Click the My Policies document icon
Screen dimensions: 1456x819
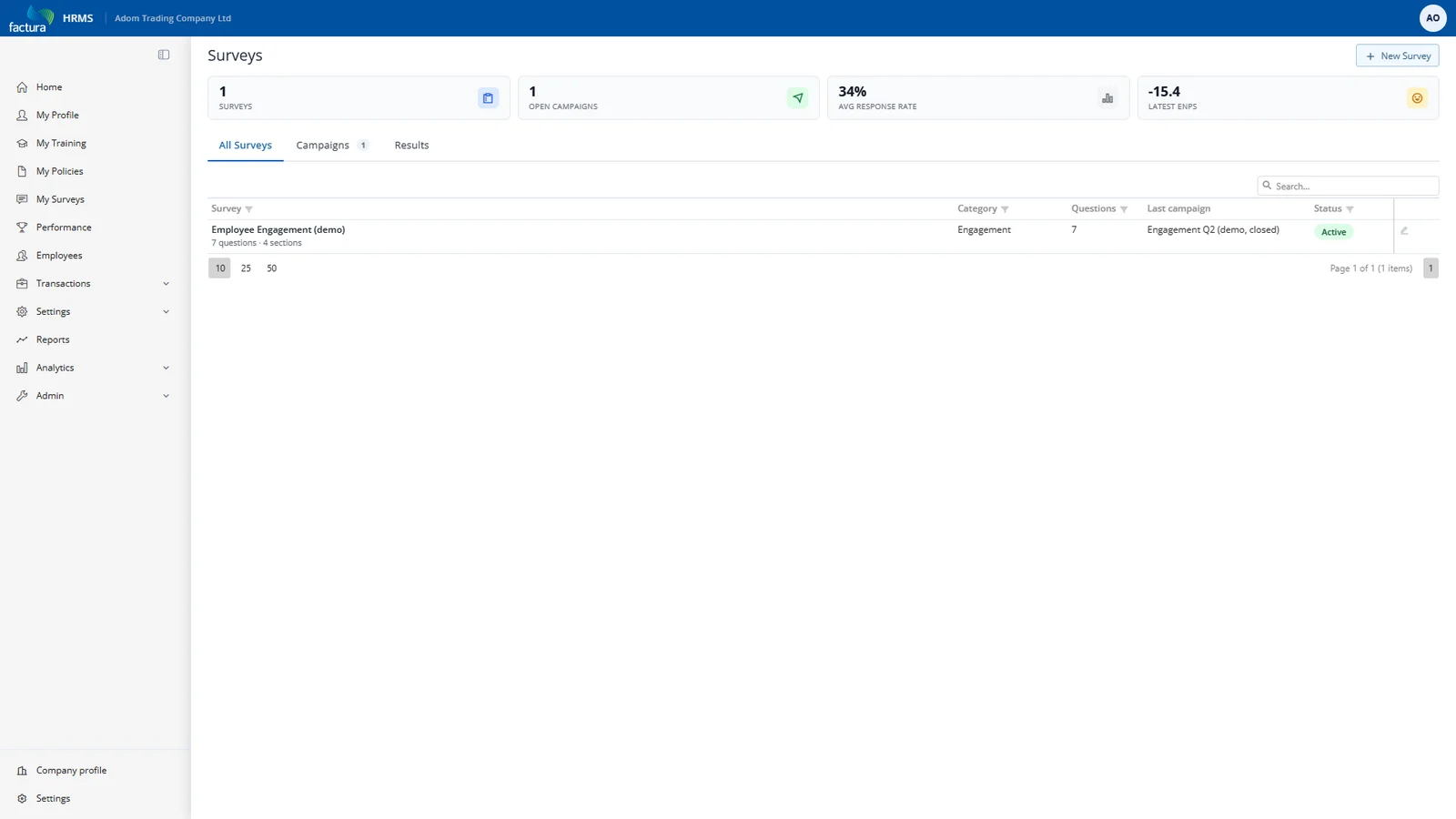pyautogui.click(x=22, y=172)
